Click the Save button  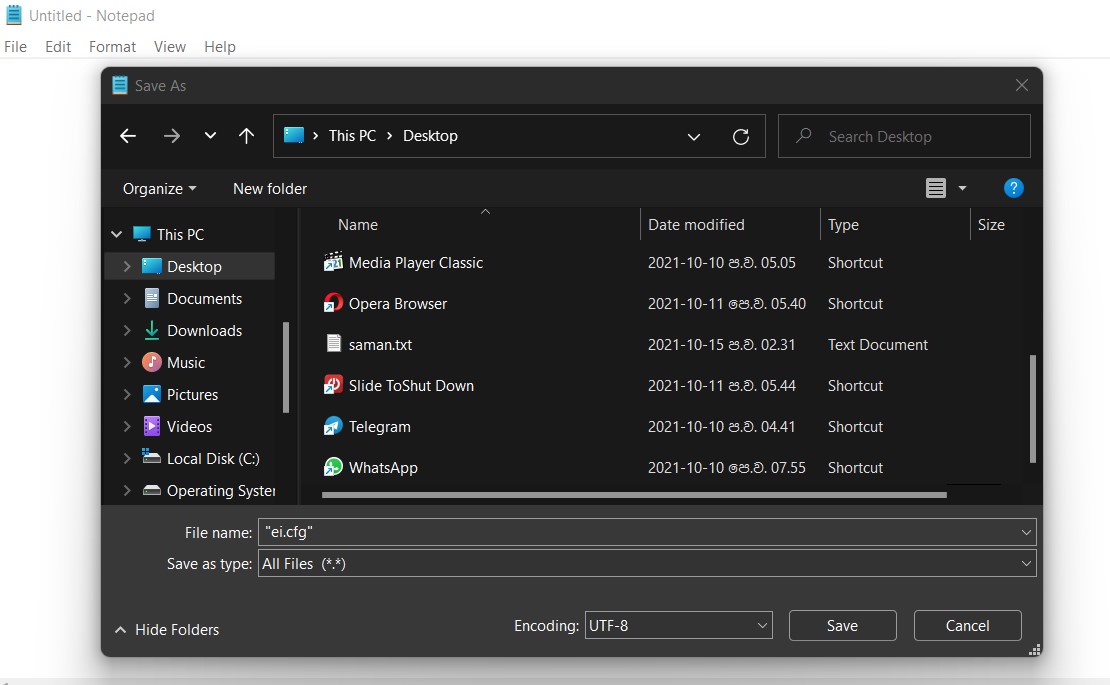tap(842, 626)
